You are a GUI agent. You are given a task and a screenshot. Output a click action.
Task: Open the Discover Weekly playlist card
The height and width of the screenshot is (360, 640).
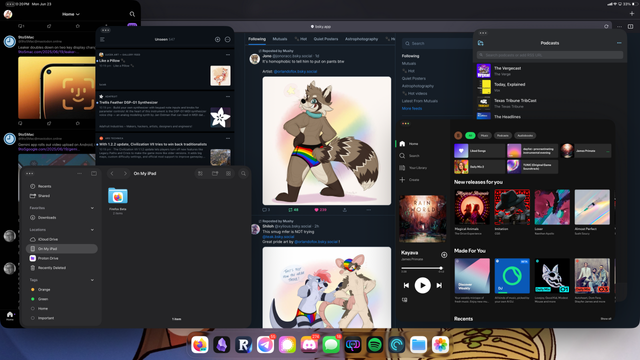472,281
